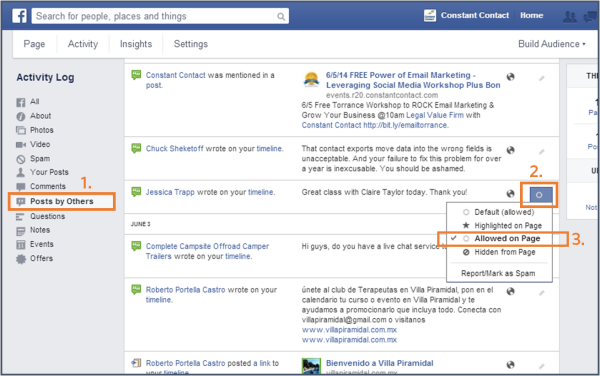Select Report/Mark as Spam
The height and width of the screenshot is (376, 600).
[499, 273]
